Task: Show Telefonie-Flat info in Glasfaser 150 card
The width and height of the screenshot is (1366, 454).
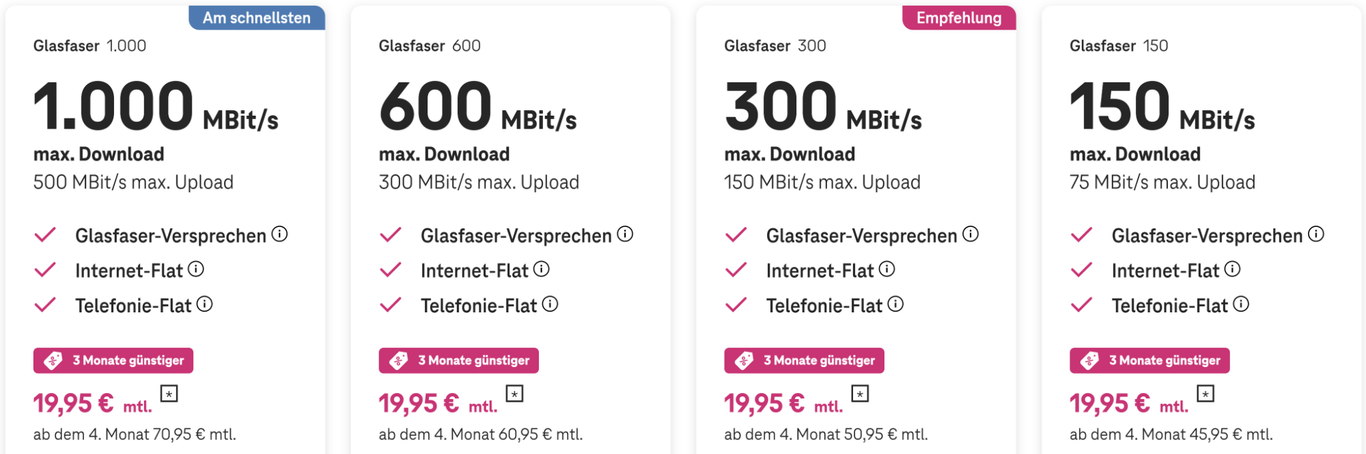Action: [x=1241, y=304]
